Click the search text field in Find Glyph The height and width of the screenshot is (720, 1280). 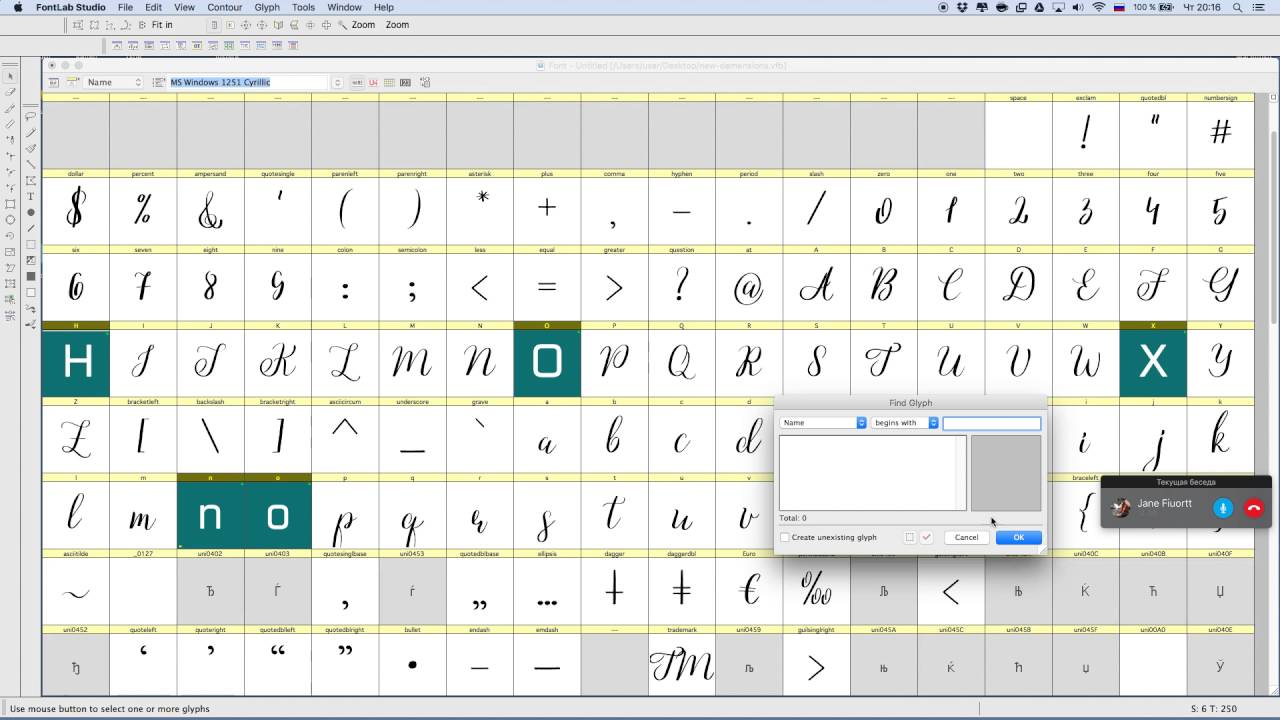coord(992,423)
